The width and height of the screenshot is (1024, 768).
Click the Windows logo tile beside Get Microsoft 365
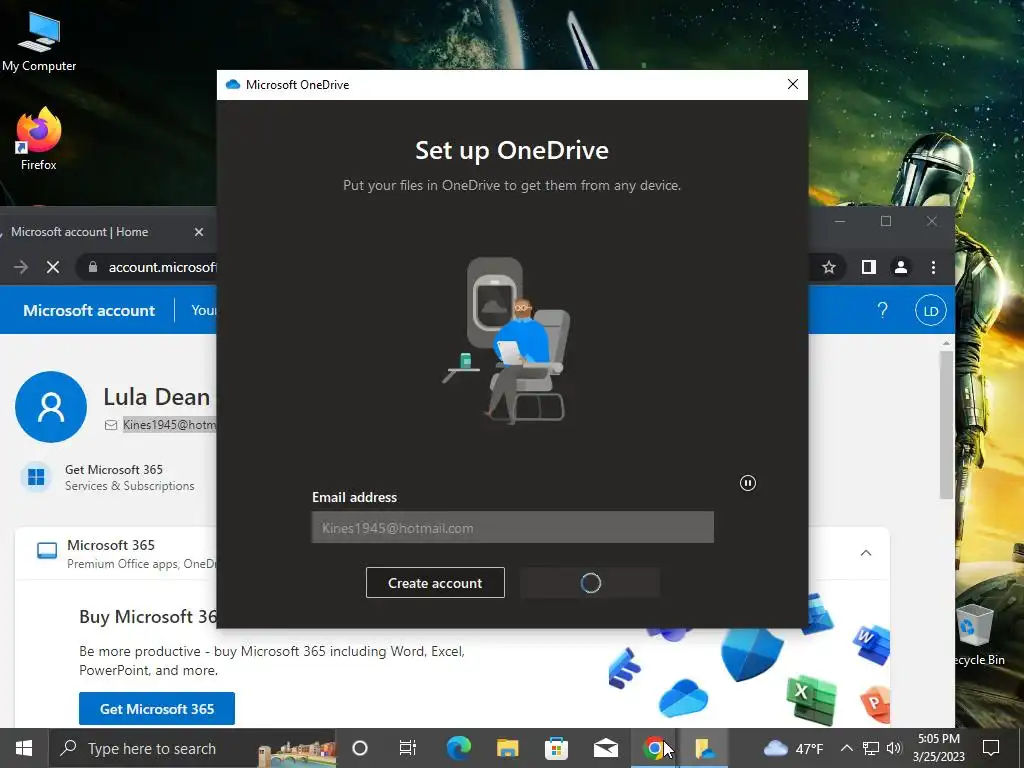tap(37, 477)
